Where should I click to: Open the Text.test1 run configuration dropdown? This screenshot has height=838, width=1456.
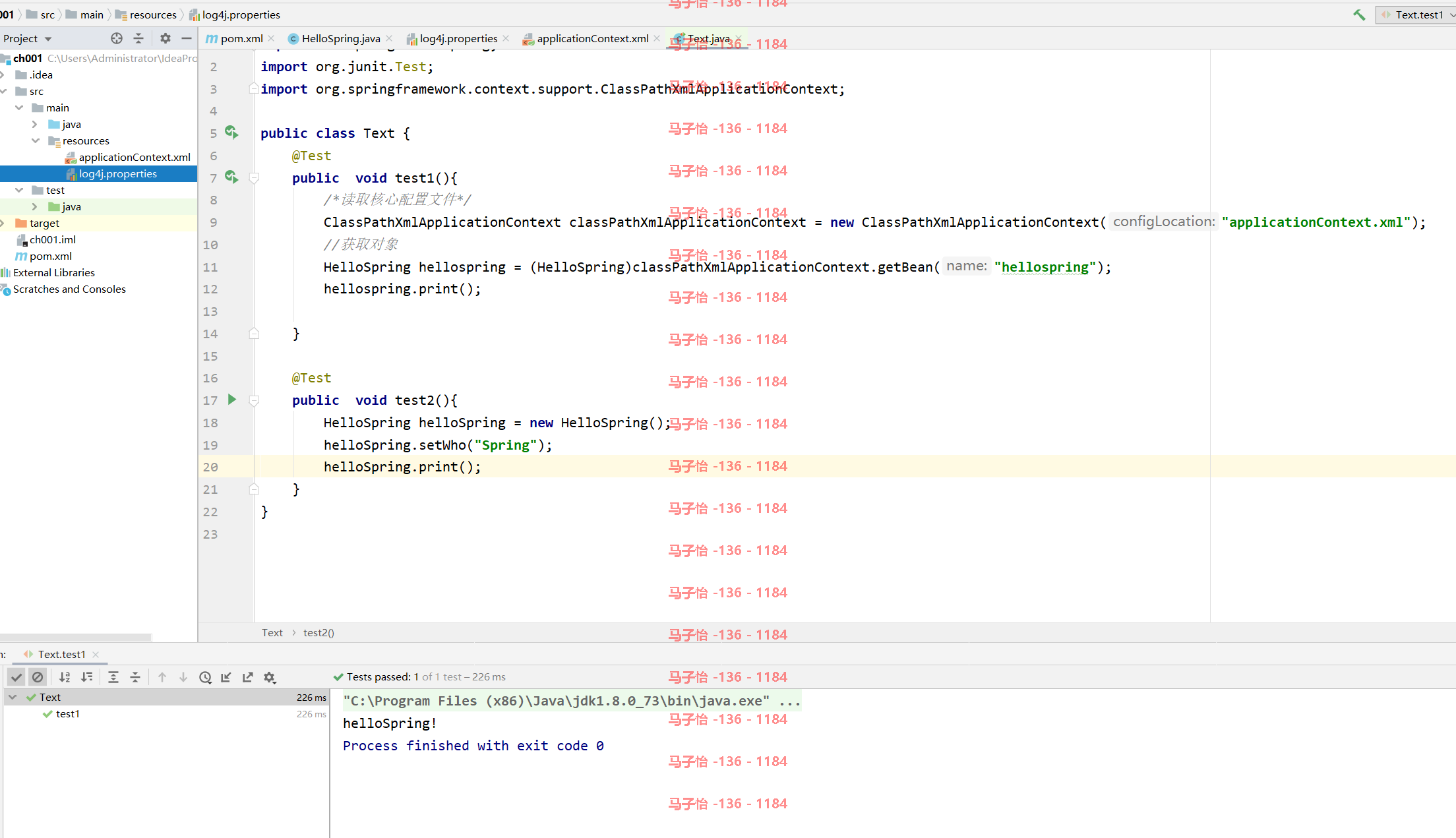(1416, 15)
